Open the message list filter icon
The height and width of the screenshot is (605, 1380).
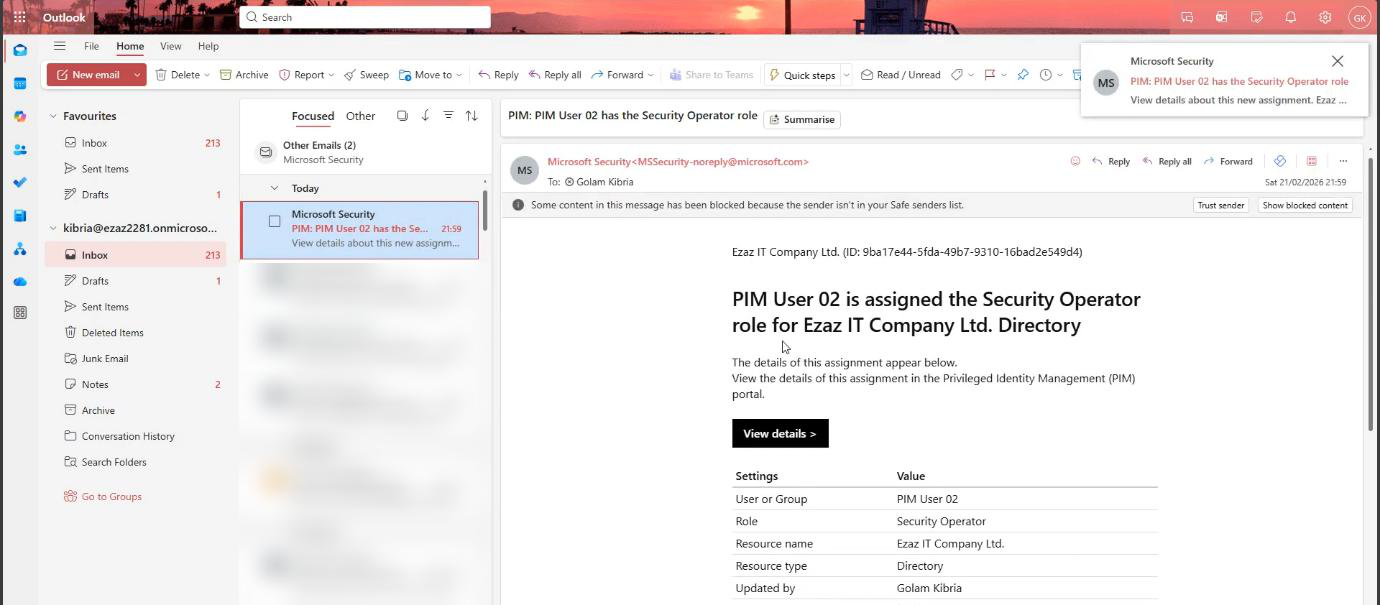[448, 116]
